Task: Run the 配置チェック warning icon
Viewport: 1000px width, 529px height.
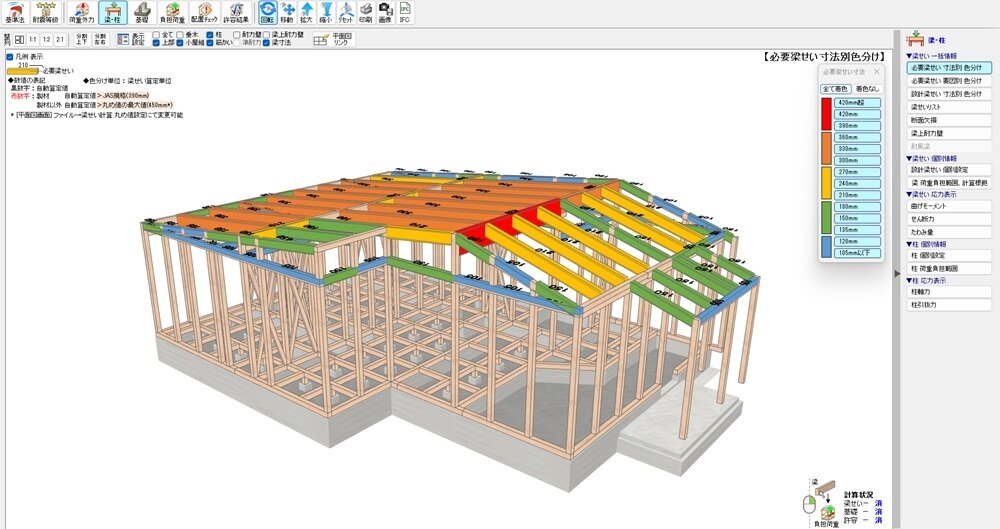Action: click(205, 12)
